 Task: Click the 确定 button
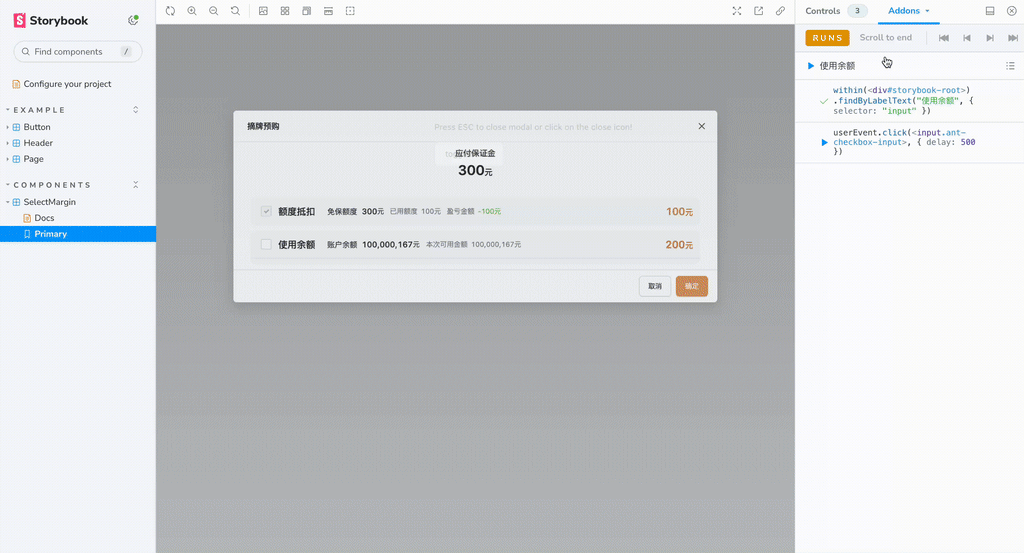692,286
